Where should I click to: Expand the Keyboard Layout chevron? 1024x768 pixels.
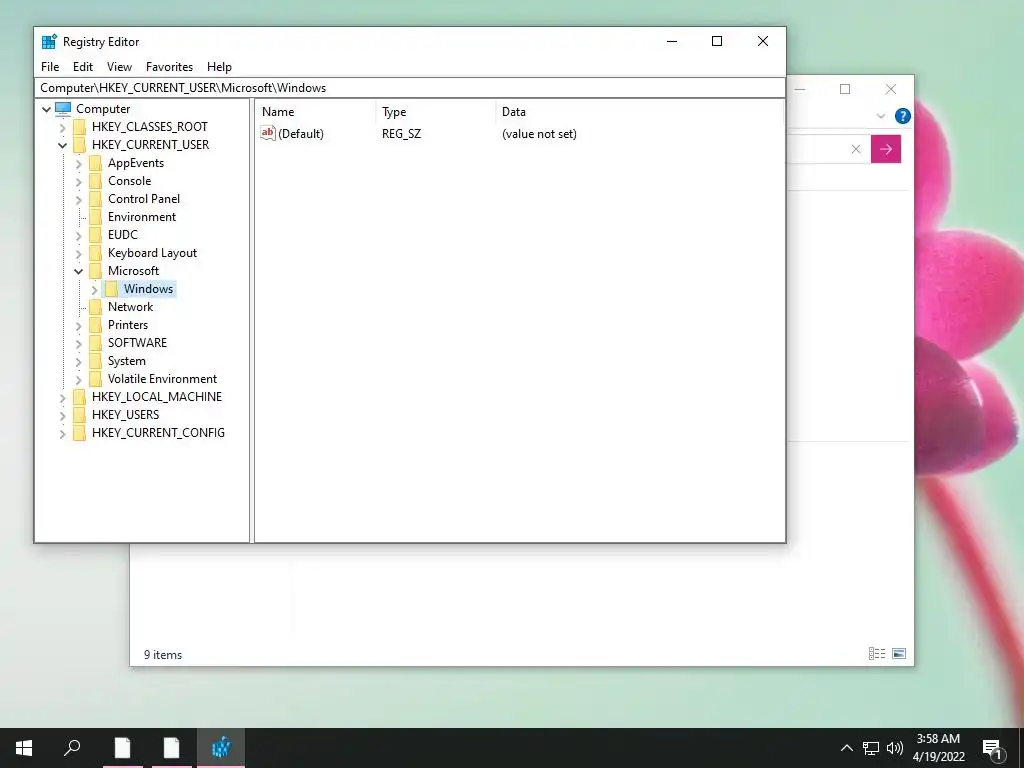pyautogui.click(x=79, y=253)
